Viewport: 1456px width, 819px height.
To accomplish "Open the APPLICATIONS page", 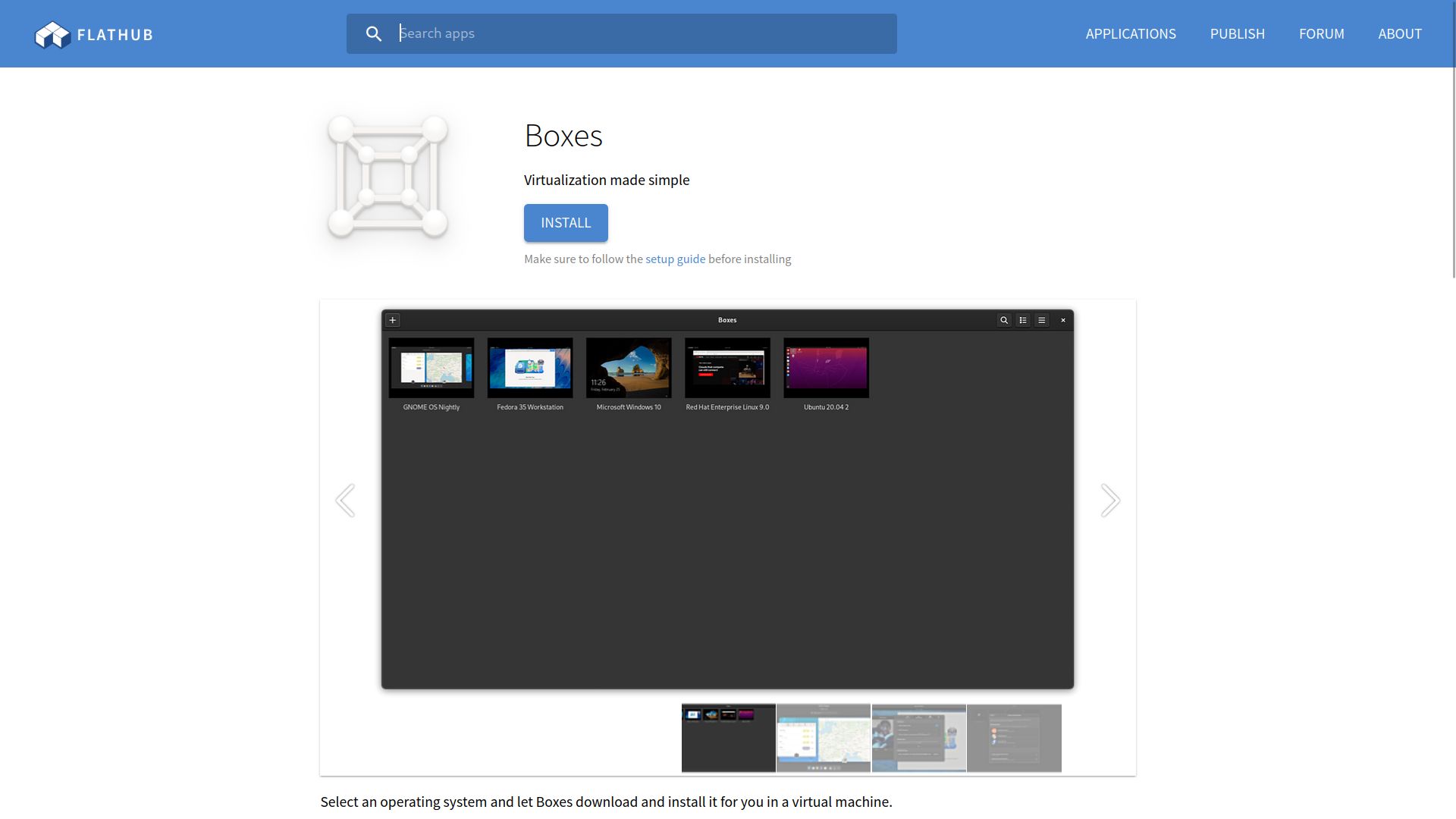I will pos(1131,33).
